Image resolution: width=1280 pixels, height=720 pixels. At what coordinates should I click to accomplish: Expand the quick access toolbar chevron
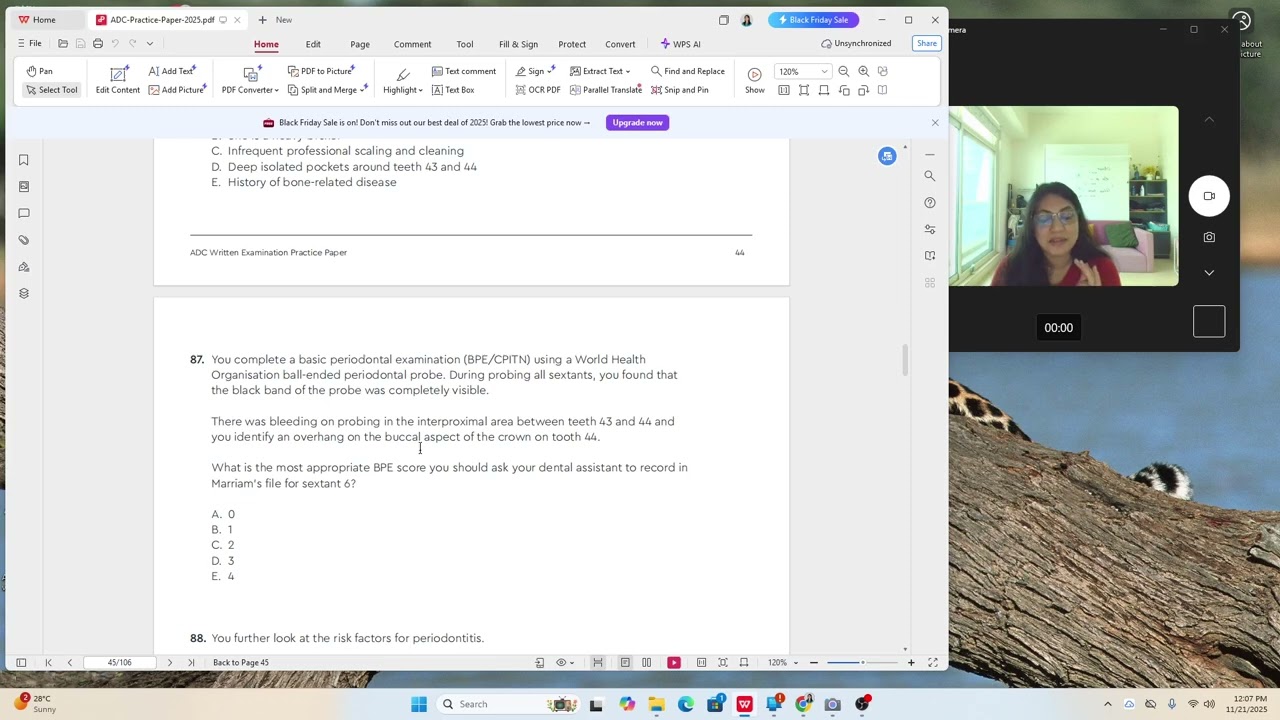(150, 44)
